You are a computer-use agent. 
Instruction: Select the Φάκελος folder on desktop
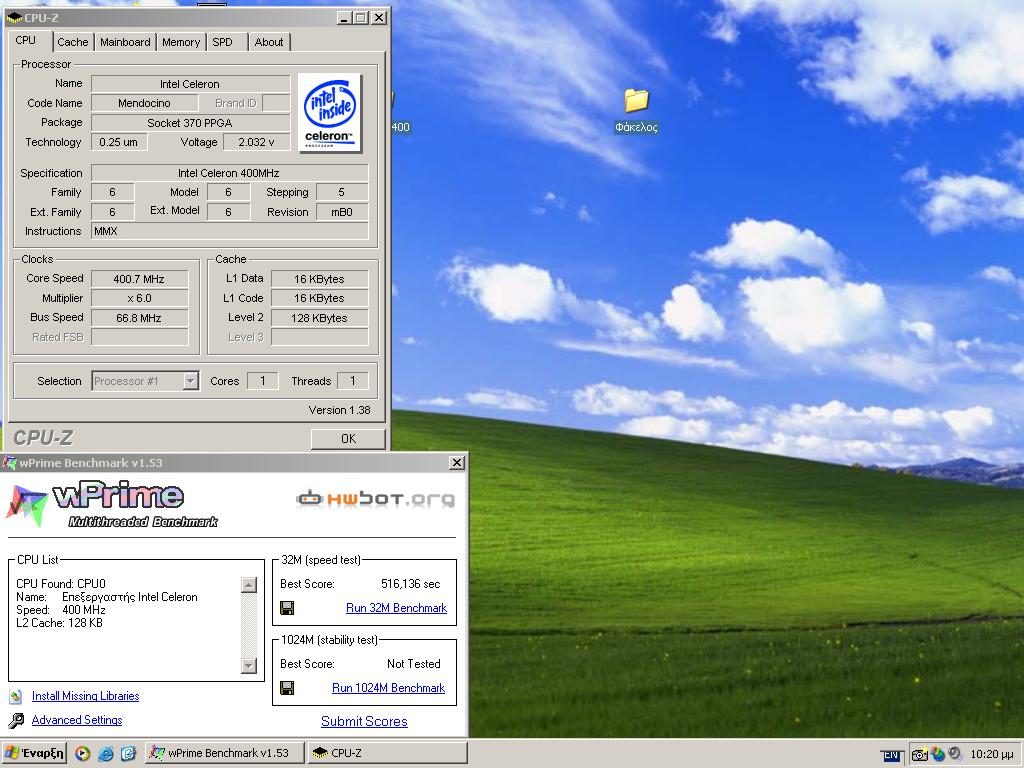click(x=636, y=111)
